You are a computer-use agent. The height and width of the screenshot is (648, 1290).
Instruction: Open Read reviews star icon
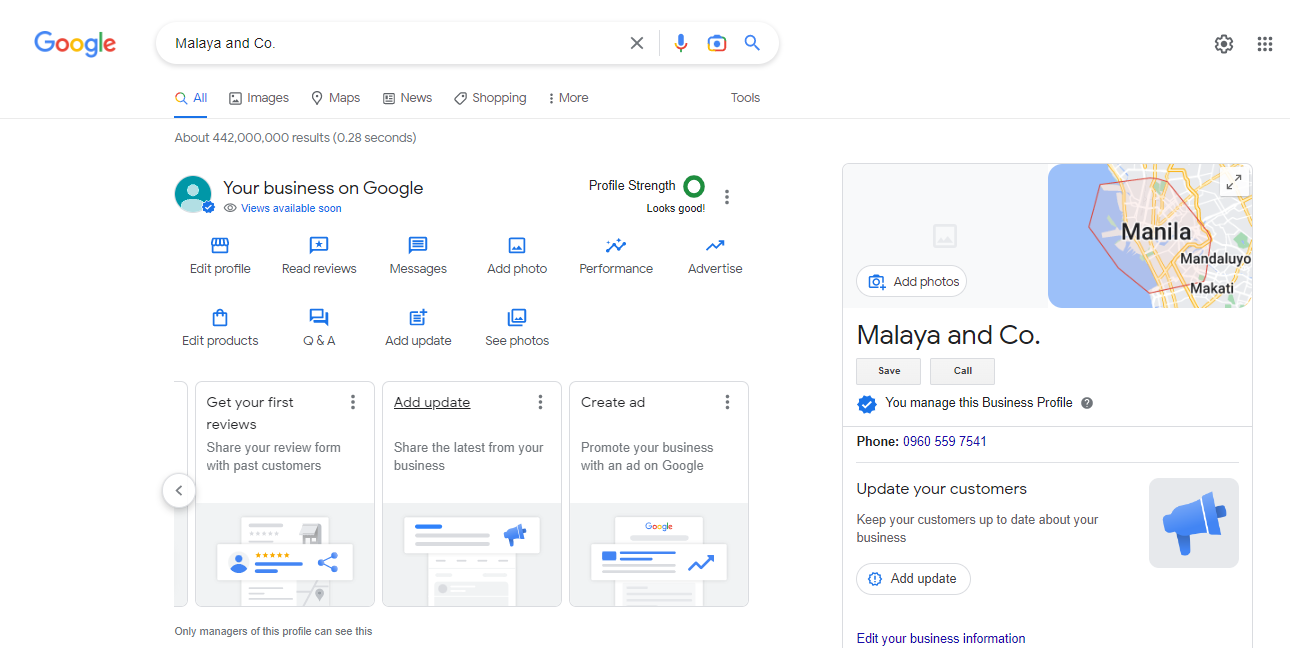(319, 246)
